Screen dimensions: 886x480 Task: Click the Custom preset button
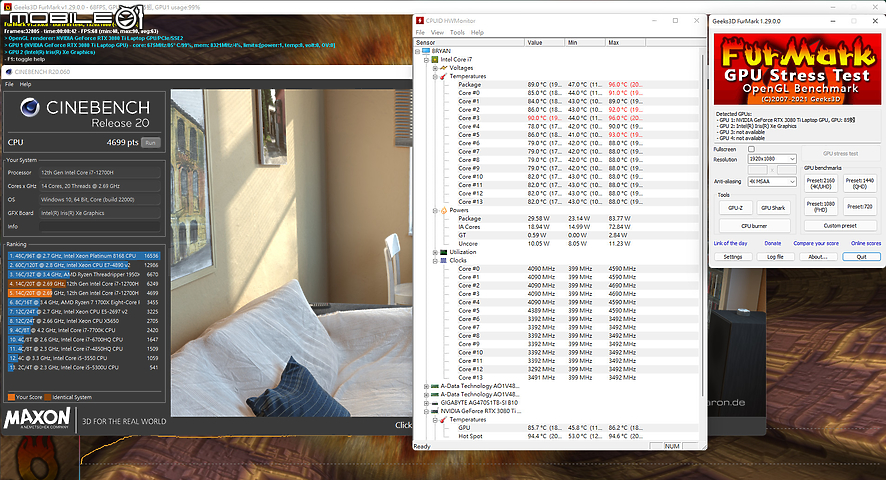(x=840, y=226)
